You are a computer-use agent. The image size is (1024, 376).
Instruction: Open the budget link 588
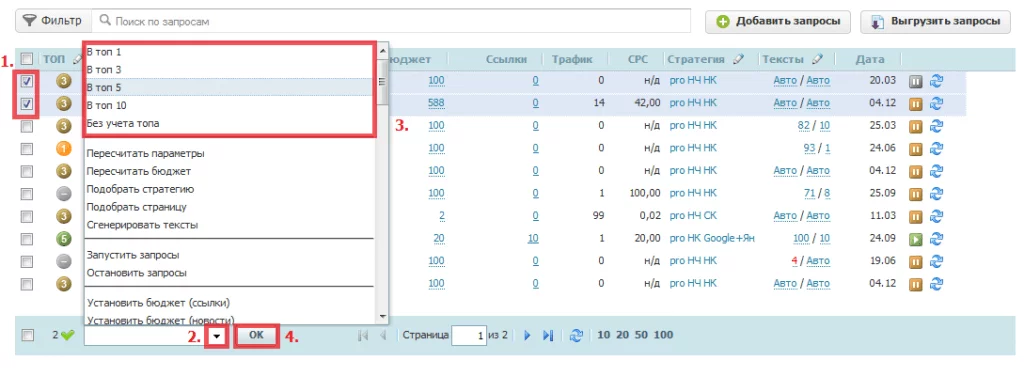(436, 103)
